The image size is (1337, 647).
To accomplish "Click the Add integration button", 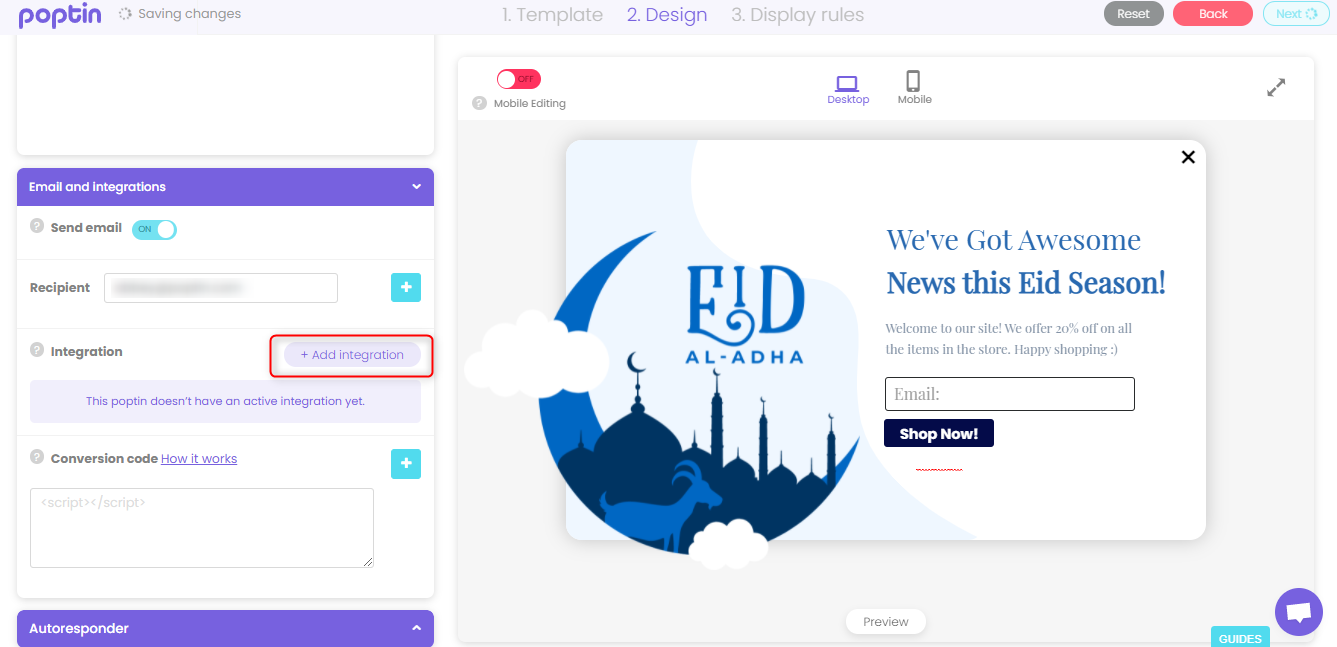I will (352, 355).
